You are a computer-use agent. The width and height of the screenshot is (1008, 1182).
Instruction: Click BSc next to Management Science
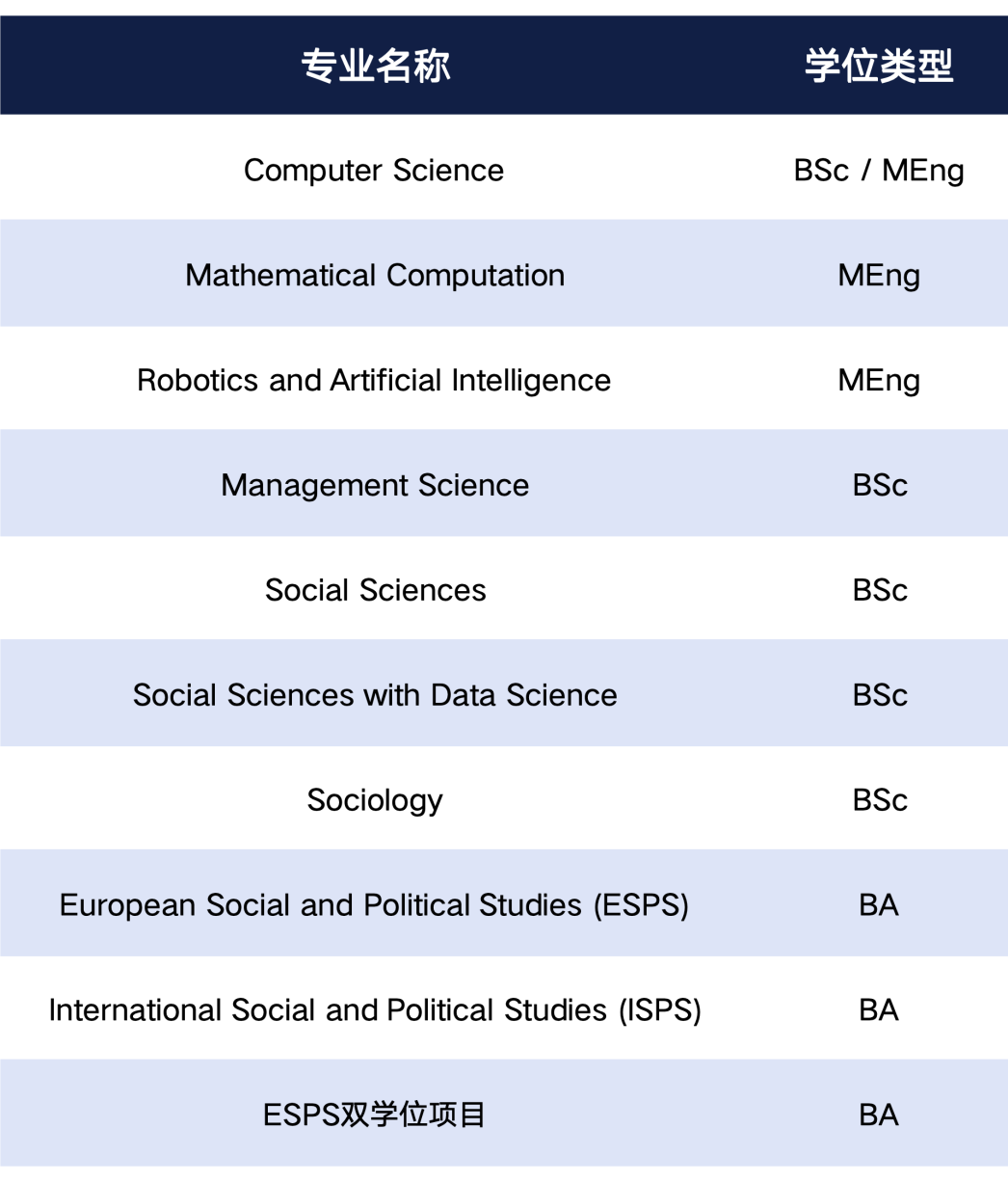(880, 485)
